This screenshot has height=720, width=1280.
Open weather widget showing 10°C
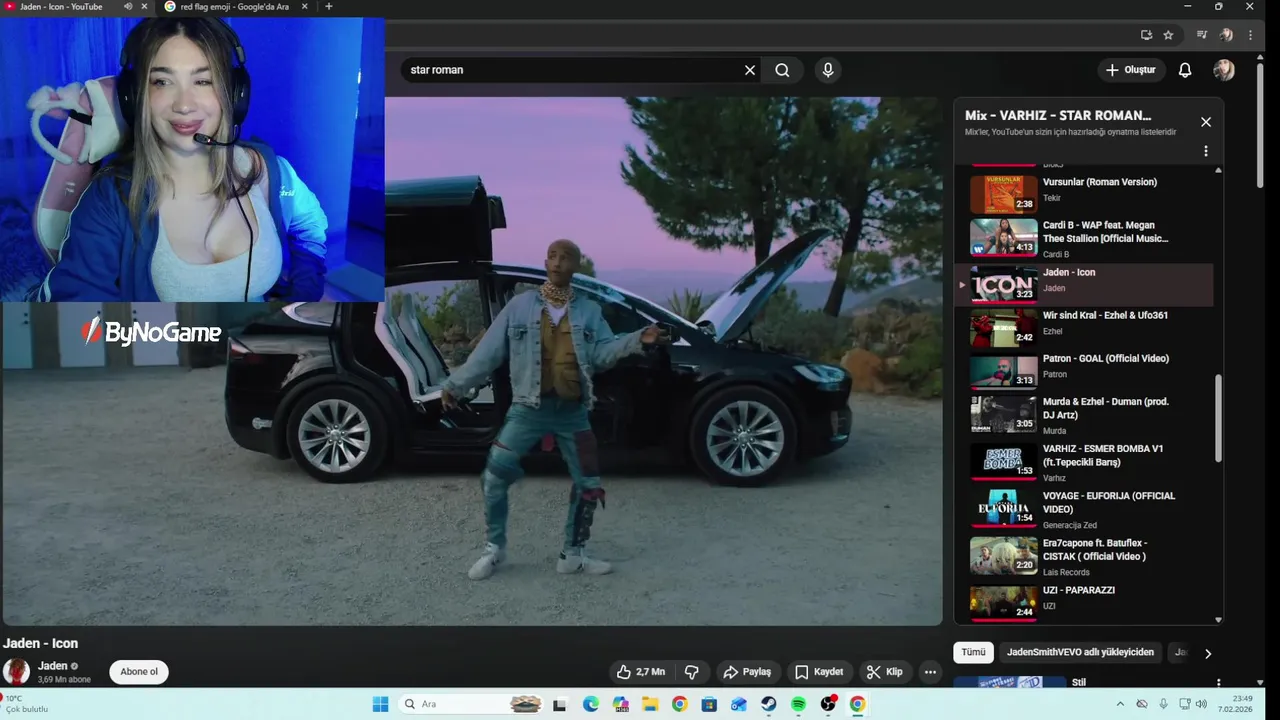26,704
